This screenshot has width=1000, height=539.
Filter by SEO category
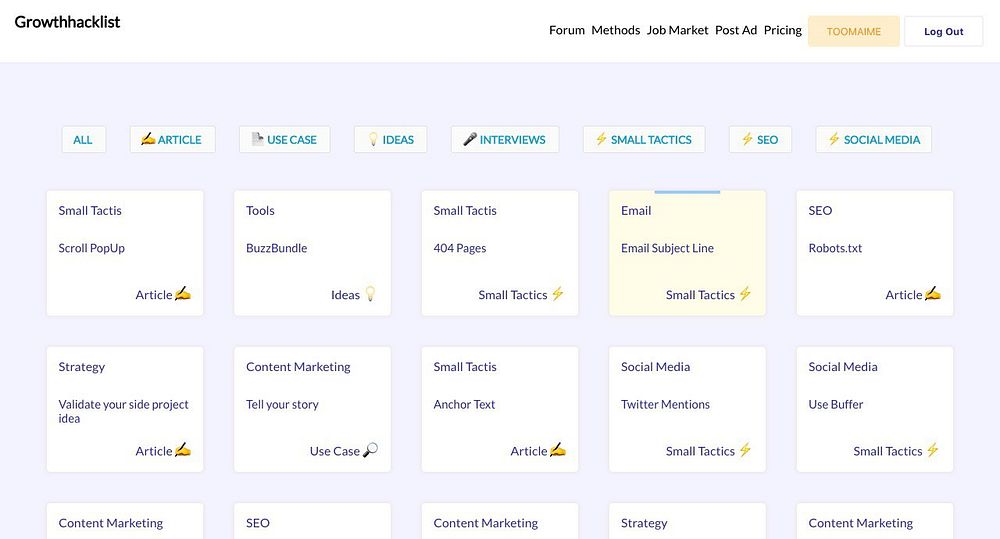[x=760, y=140]
